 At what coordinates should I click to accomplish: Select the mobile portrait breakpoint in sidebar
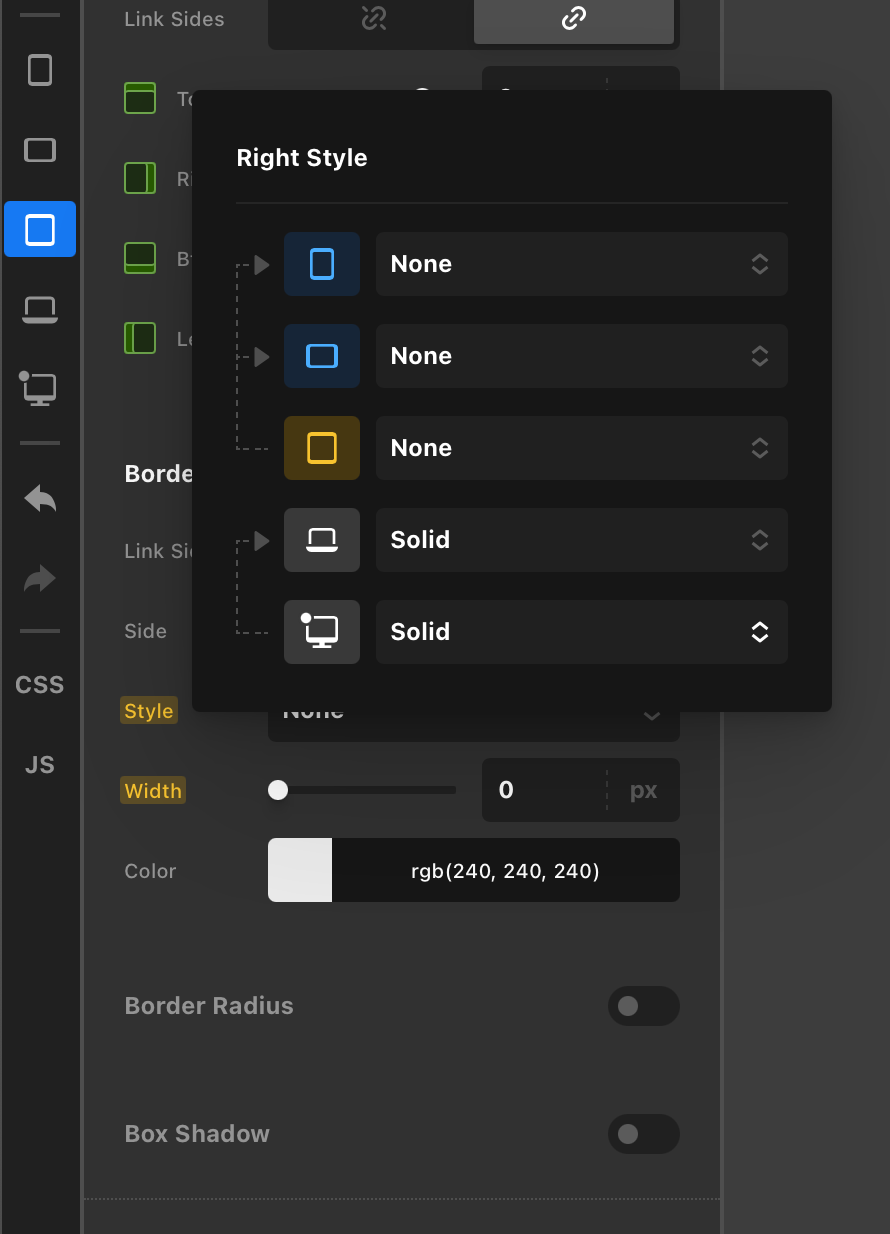pos(40,70)
